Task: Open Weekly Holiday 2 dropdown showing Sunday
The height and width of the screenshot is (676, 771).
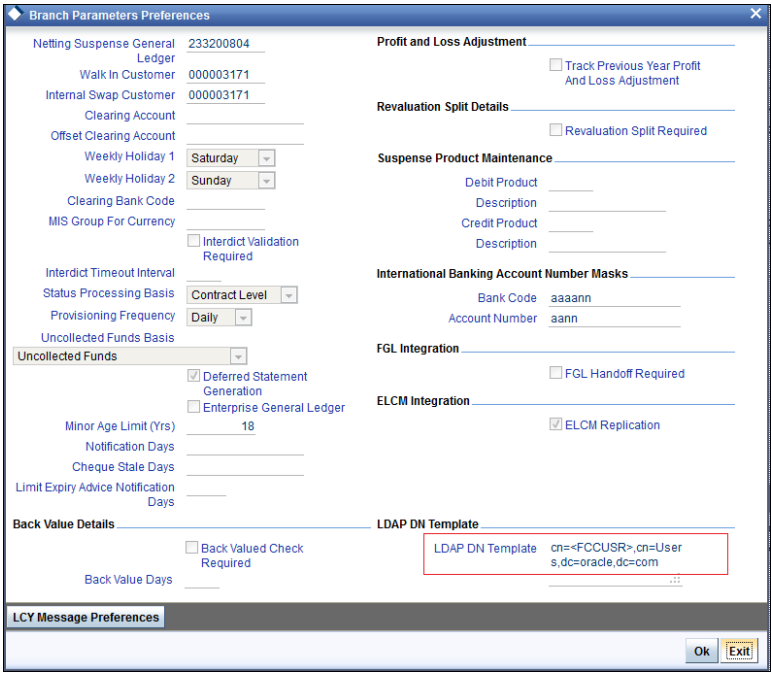Action: (231, 180)
